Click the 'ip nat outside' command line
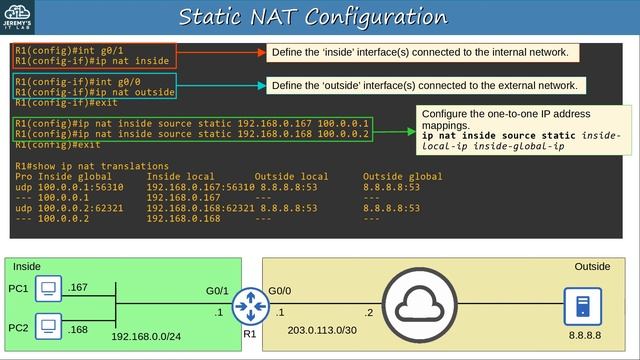 [95, 92]
